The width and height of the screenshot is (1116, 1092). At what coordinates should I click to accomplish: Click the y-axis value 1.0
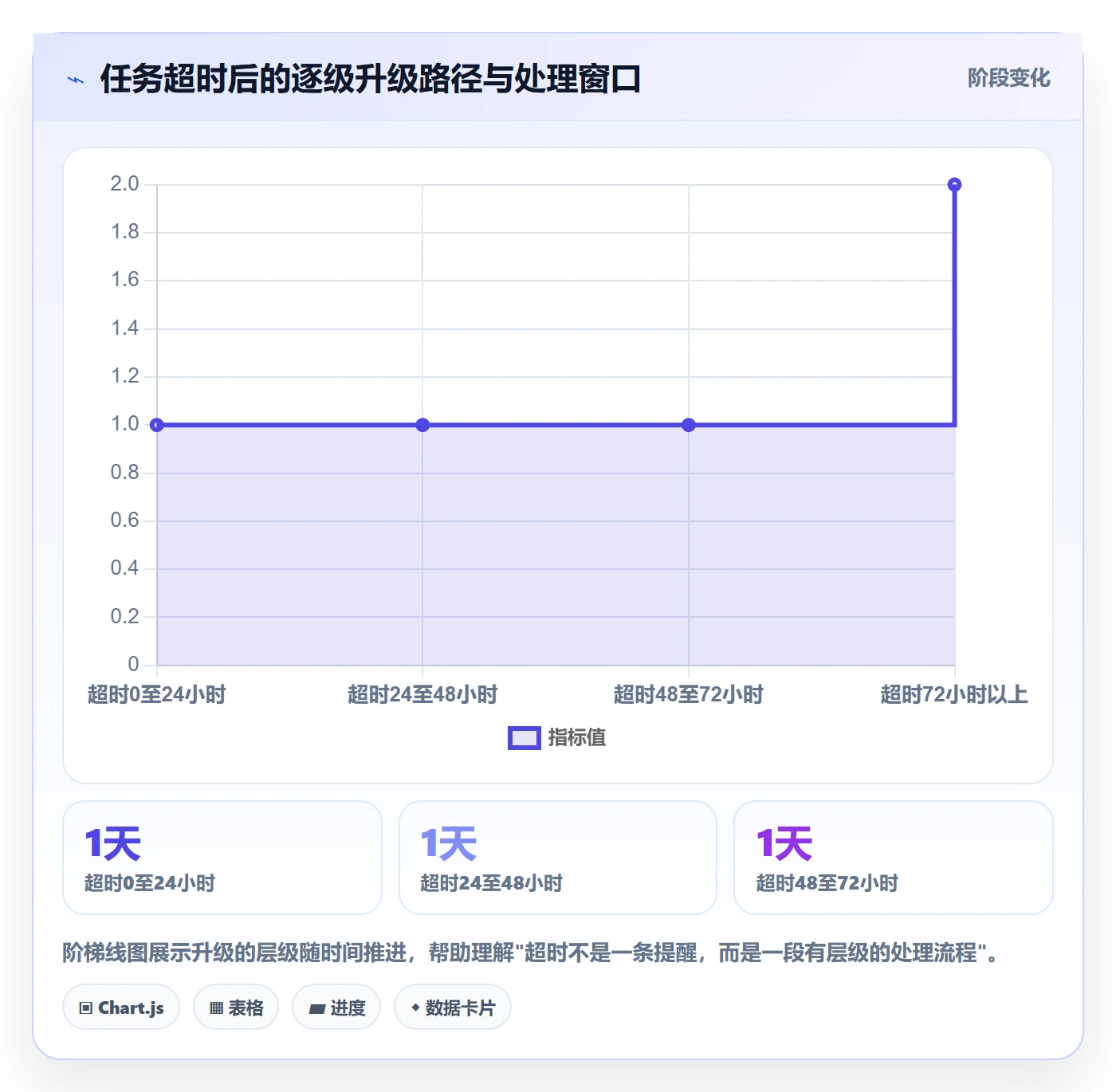pos(124,424)
